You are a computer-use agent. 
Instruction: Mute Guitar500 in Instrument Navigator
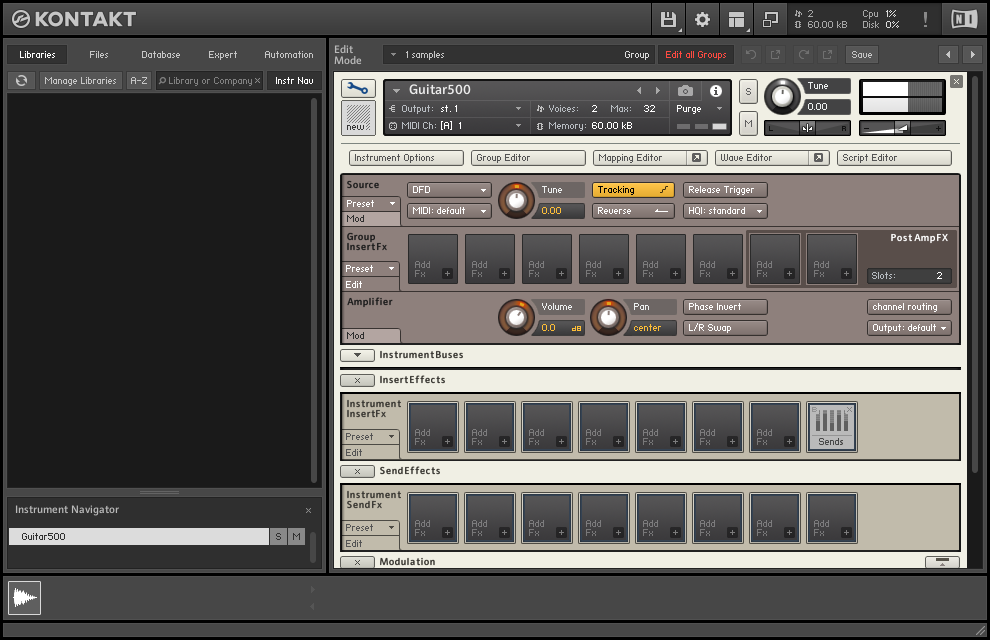point(296,536)
